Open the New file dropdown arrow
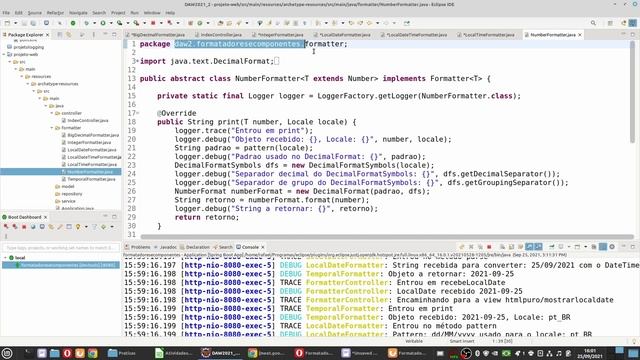The height and width of the screenshot is (360, 640). pyautogui.click(x=15, y=23)
